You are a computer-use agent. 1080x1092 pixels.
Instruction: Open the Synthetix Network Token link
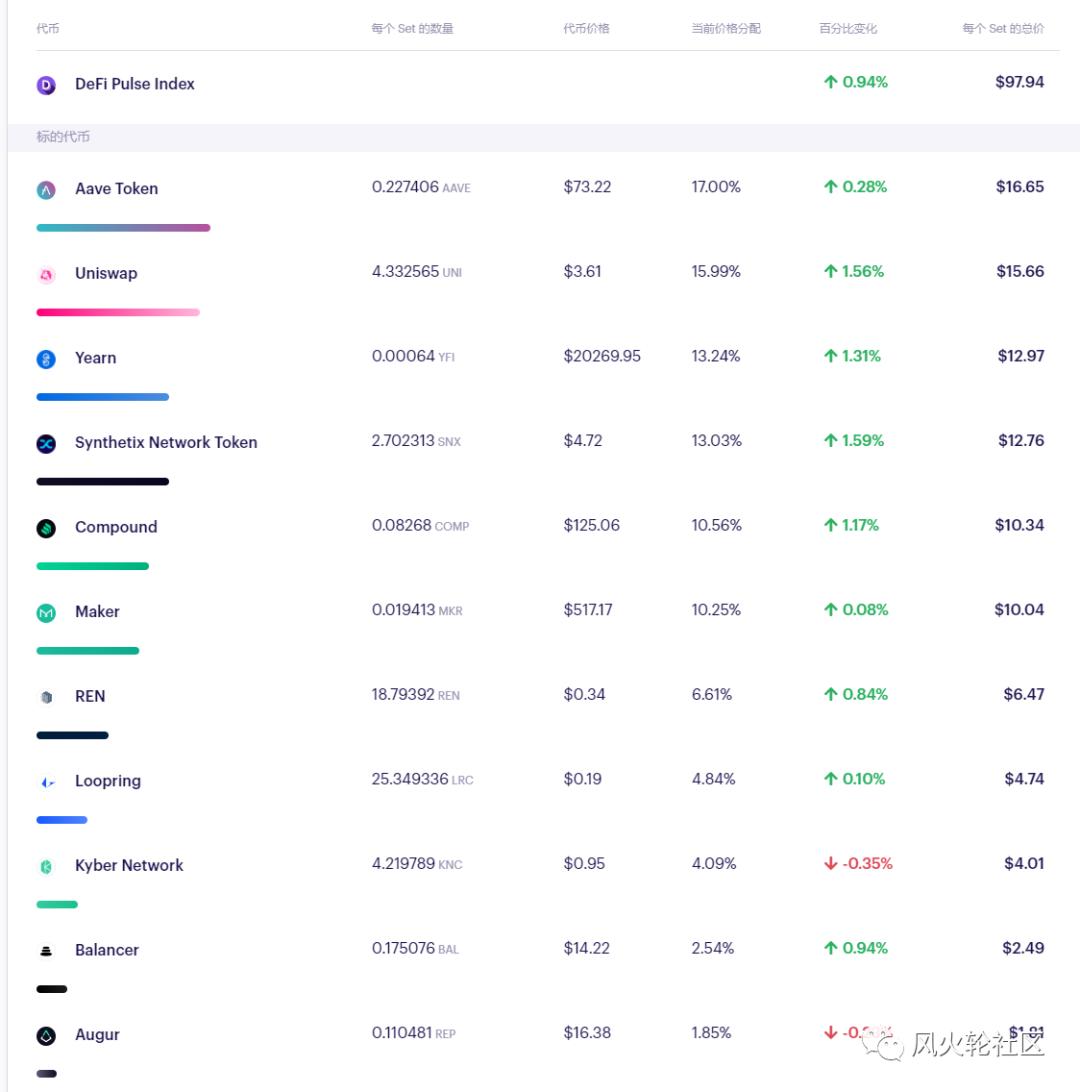click(166, 442)
